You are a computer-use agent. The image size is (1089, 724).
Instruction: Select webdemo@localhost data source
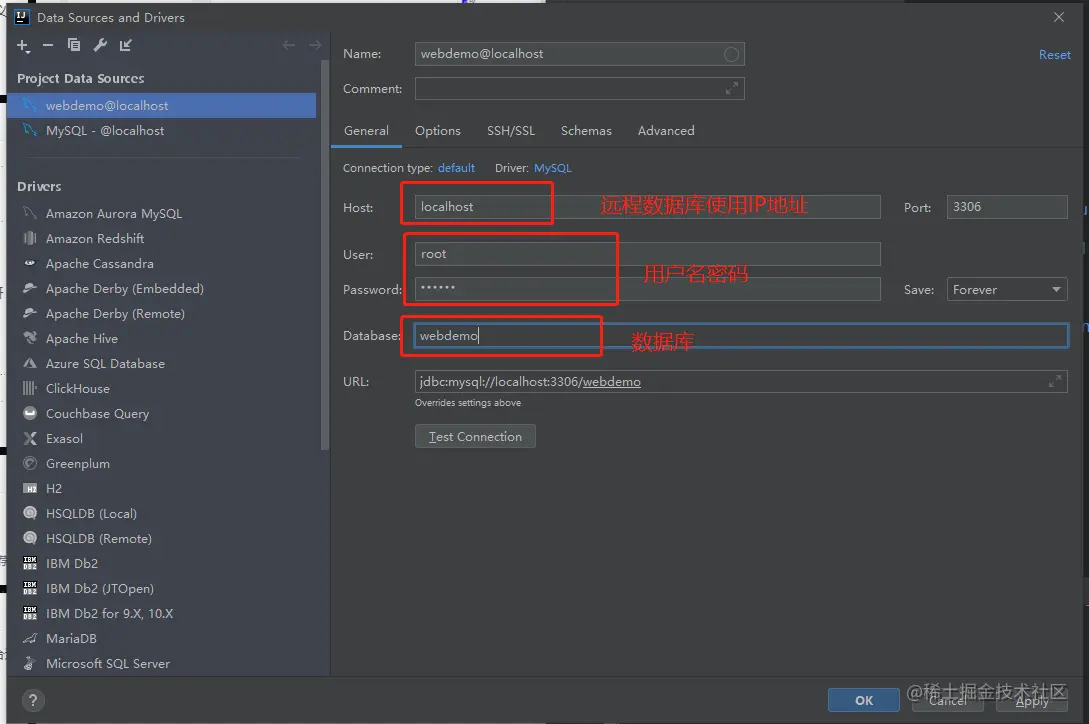[161, 106]
